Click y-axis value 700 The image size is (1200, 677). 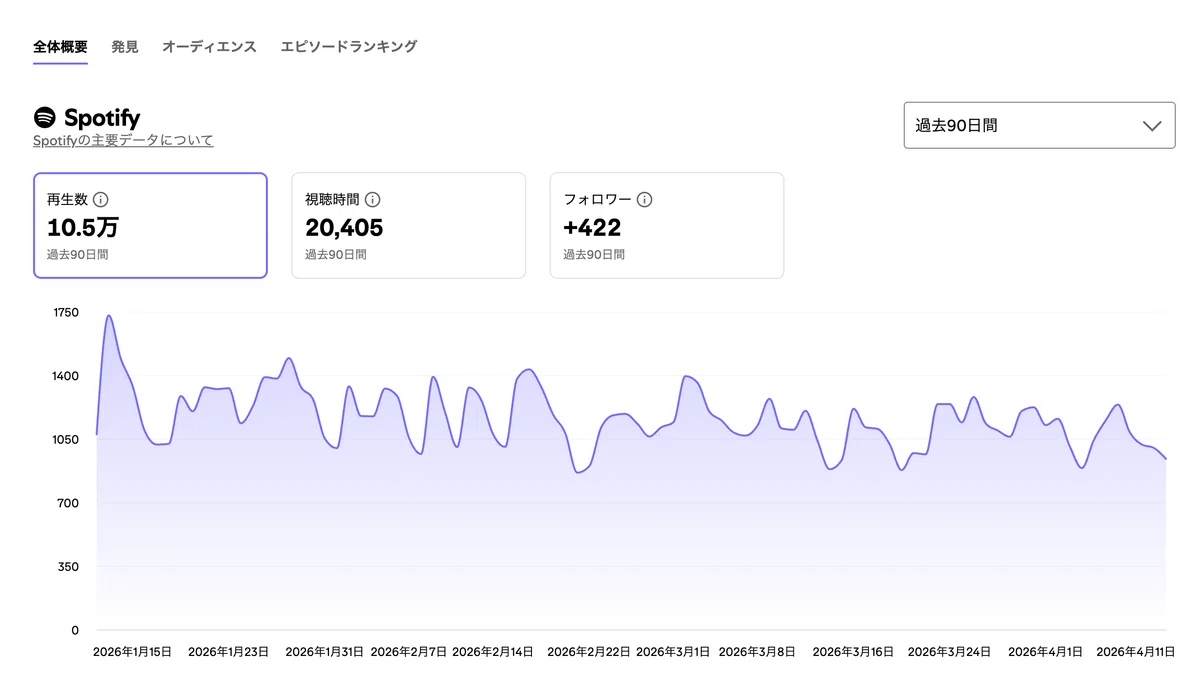[x=68, y=503]
